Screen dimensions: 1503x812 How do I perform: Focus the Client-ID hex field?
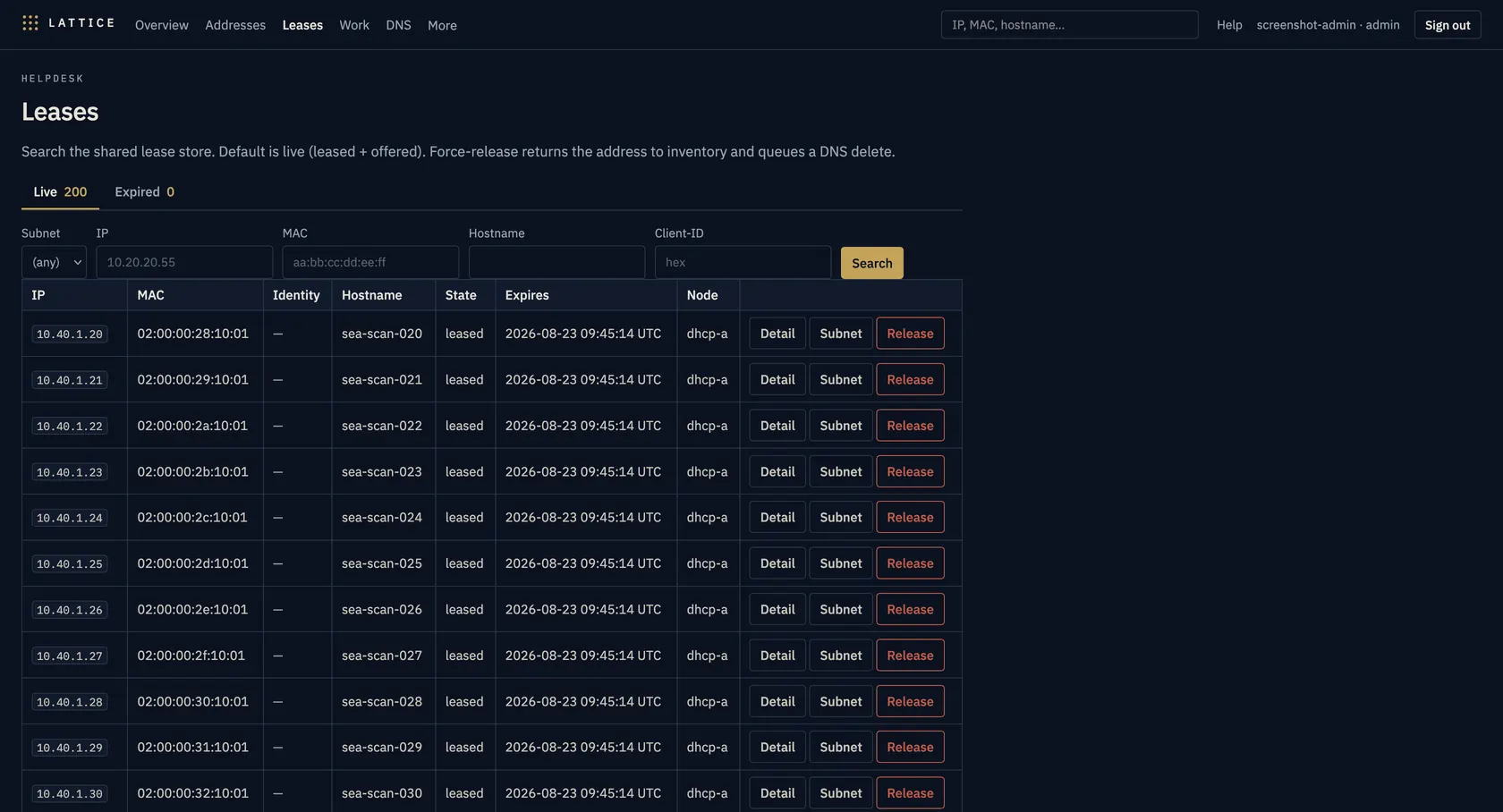743,262
